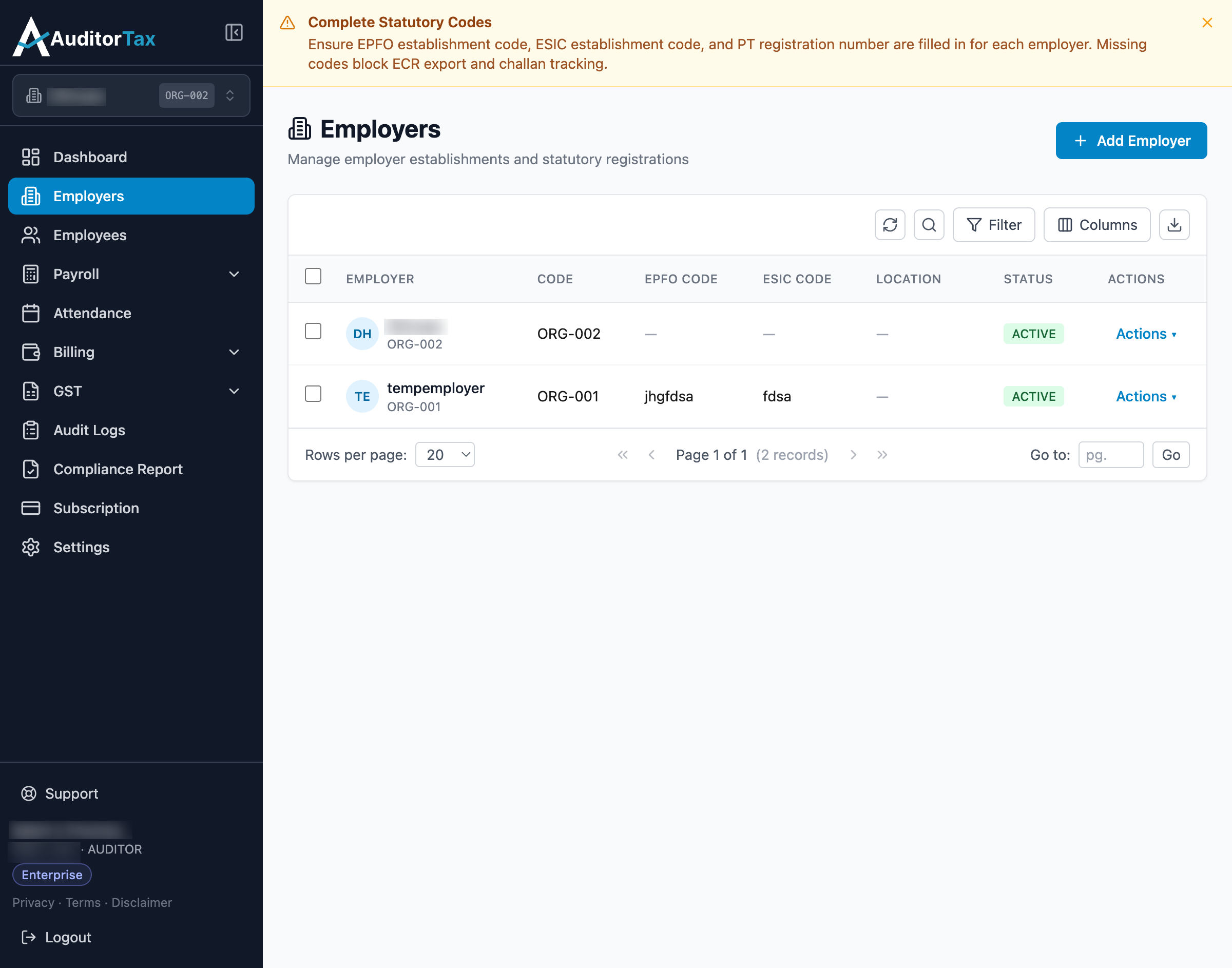
Task: Click the AuditorTax logo
Action: coord(84,37)
